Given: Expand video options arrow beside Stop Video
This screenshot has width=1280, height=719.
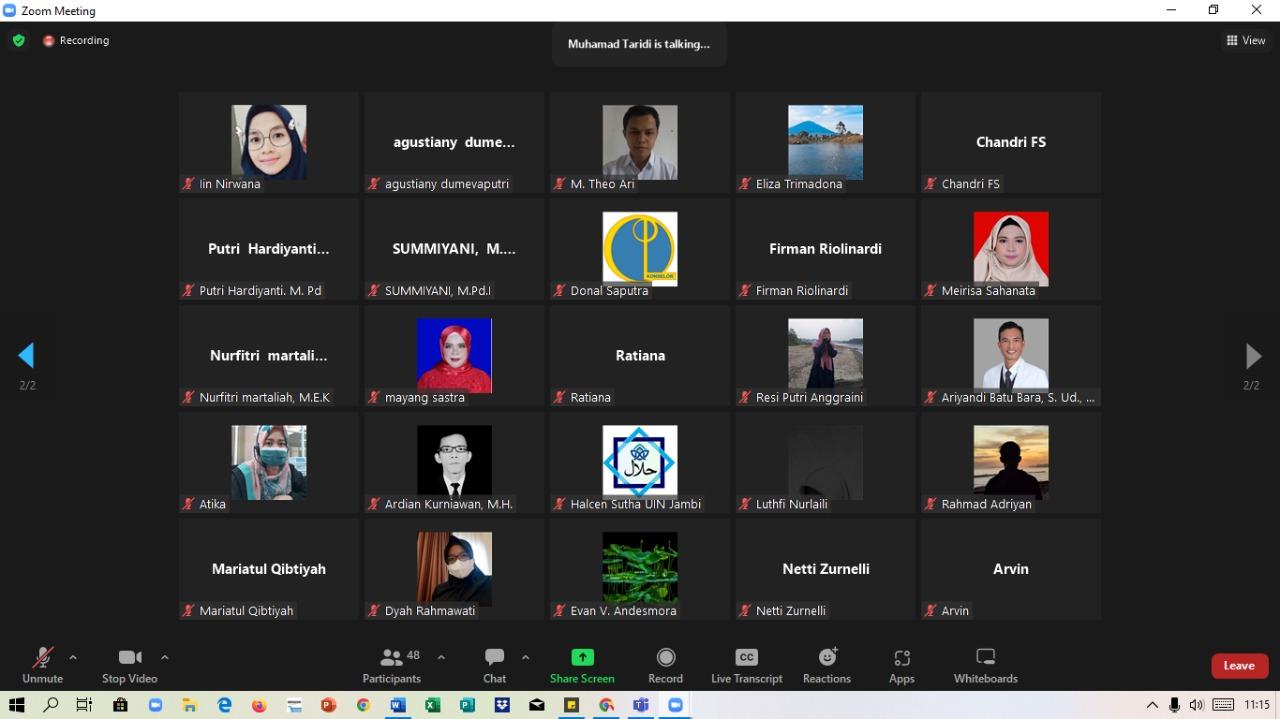Looking at the screenshot, I should (165, 657).
